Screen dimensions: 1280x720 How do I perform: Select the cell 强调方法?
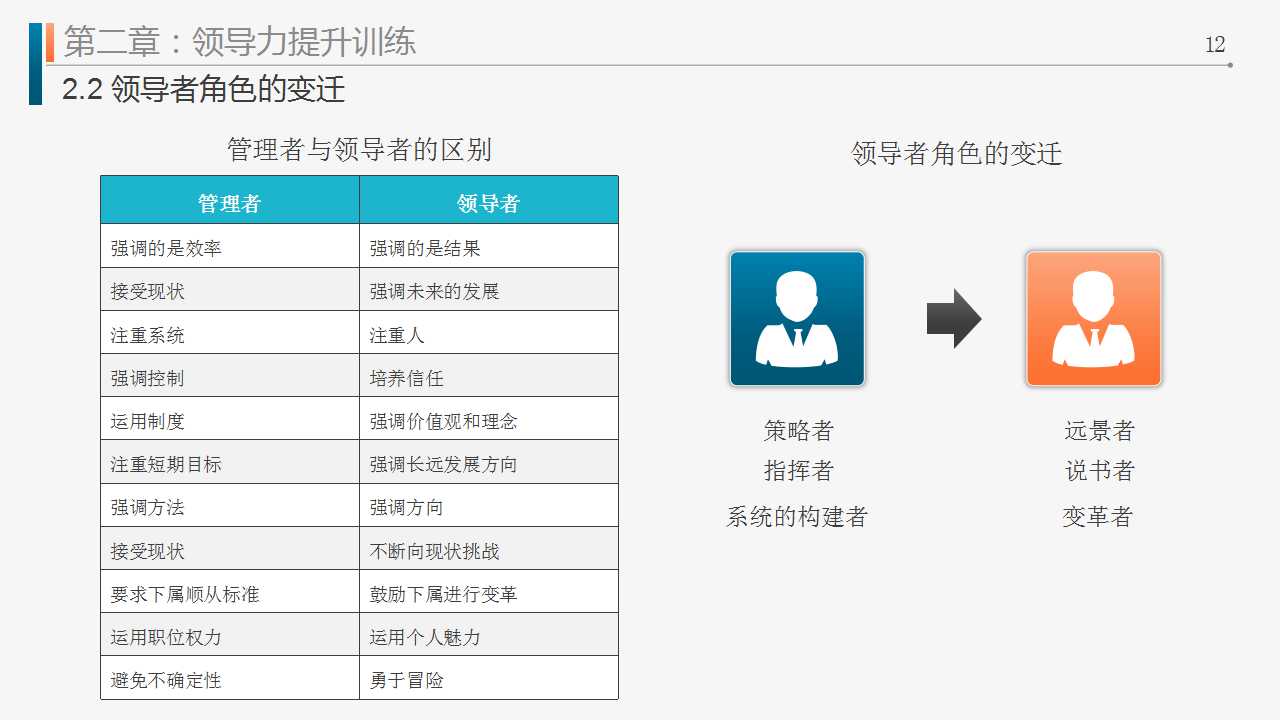(230, 505)
